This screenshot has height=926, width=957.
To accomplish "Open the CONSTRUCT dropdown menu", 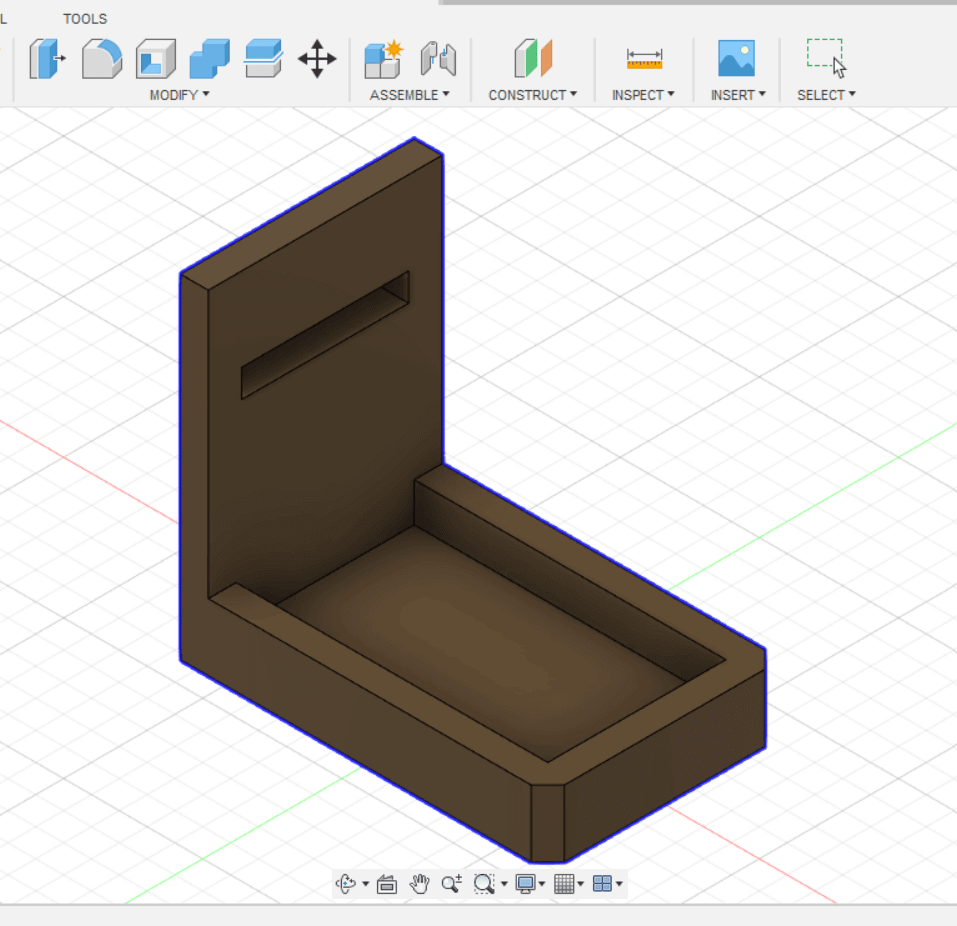I will tap(532, 95).
